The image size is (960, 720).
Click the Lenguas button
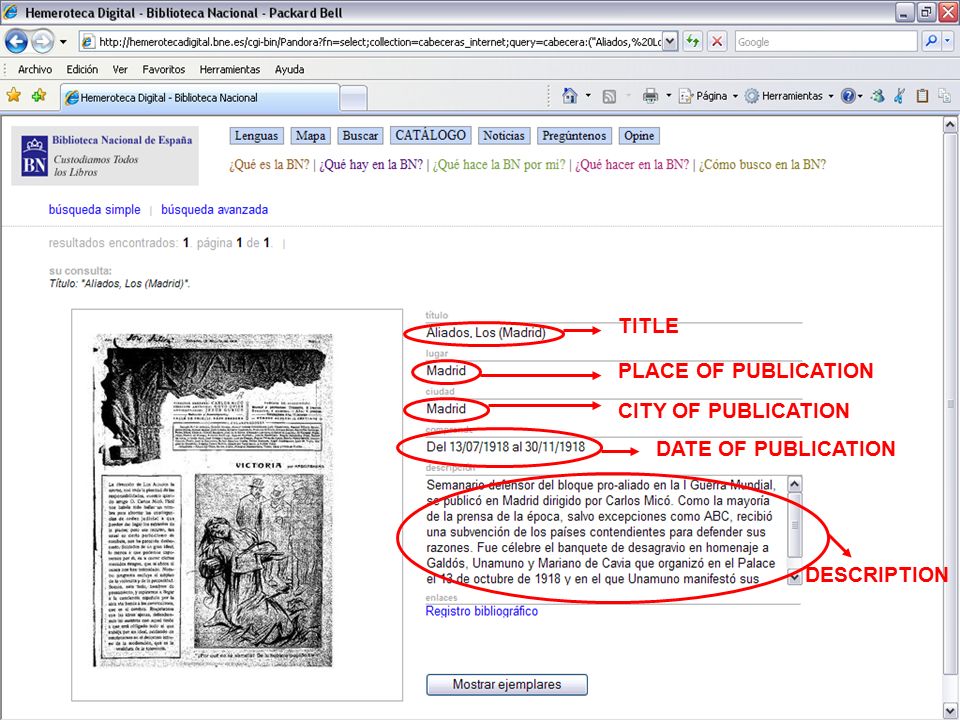tap(257, 136)
